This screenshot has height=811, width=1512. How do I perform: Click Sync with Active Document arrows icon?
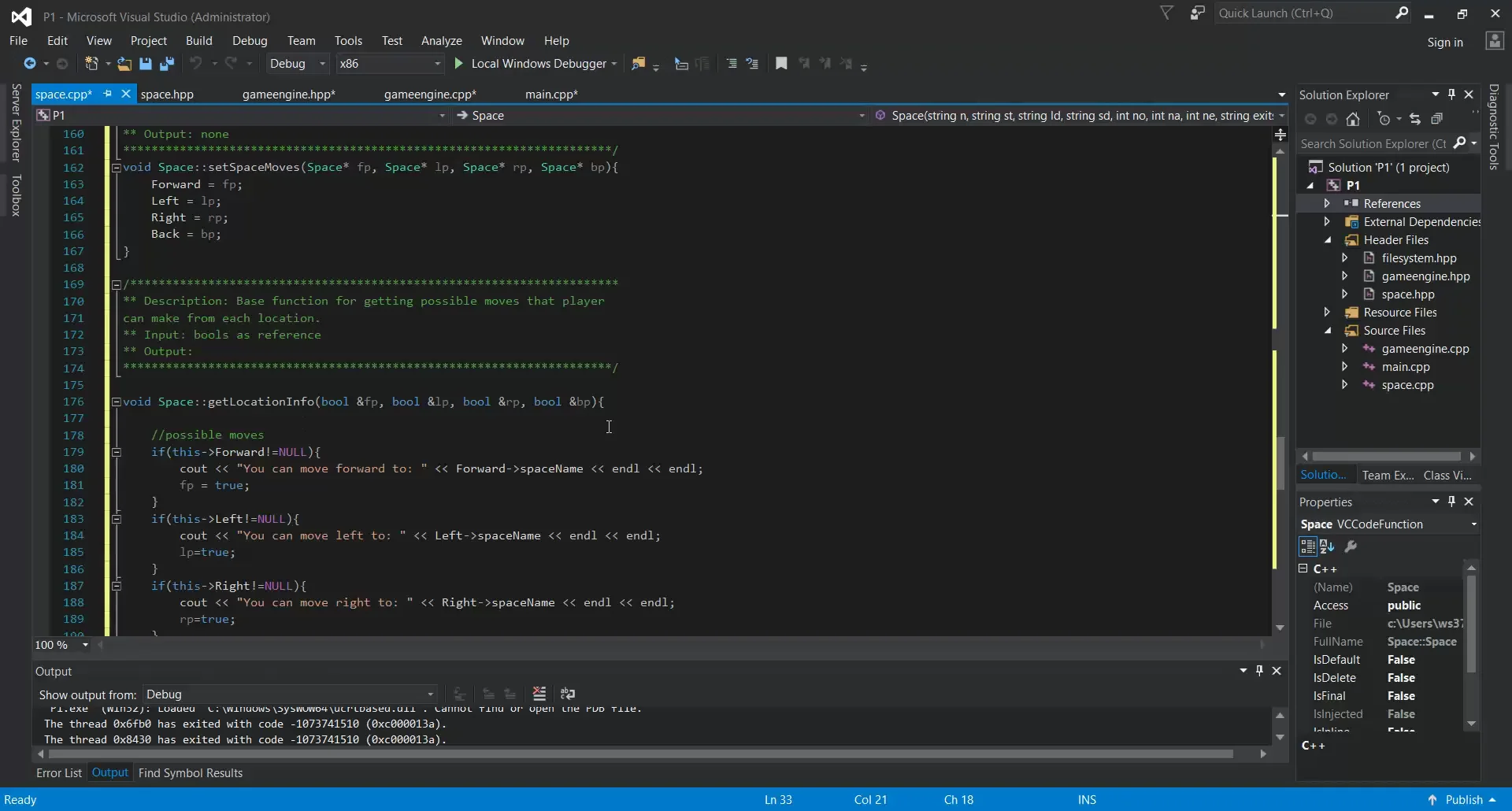point(1415,119)
